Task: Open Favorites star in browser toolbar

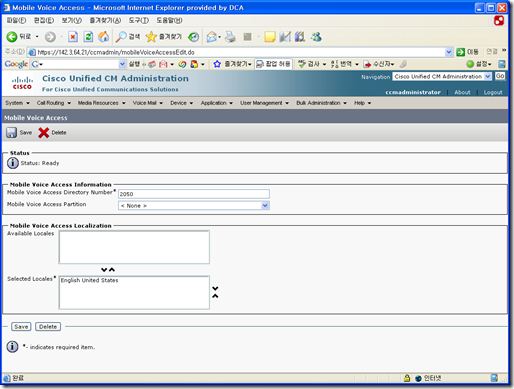Action: pos(151,37)
